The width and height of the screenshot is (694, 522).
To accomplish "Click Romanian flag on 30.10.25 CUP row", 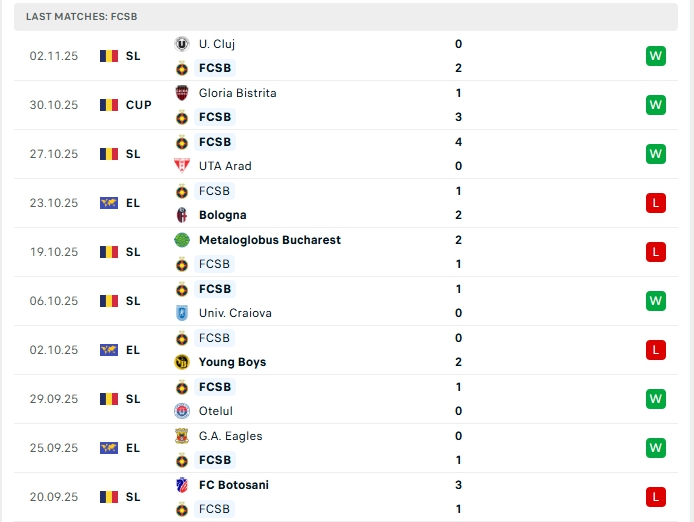I will coord(109,105).
